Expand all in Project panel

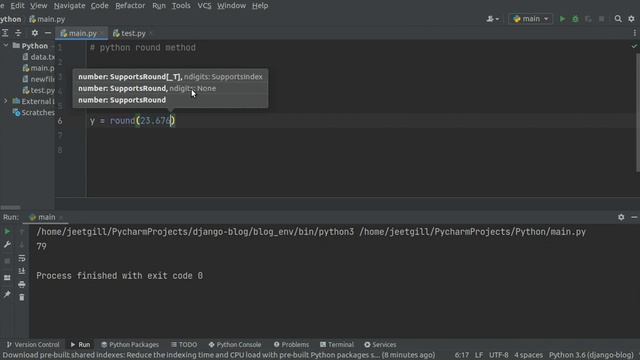tap(5, 33)
